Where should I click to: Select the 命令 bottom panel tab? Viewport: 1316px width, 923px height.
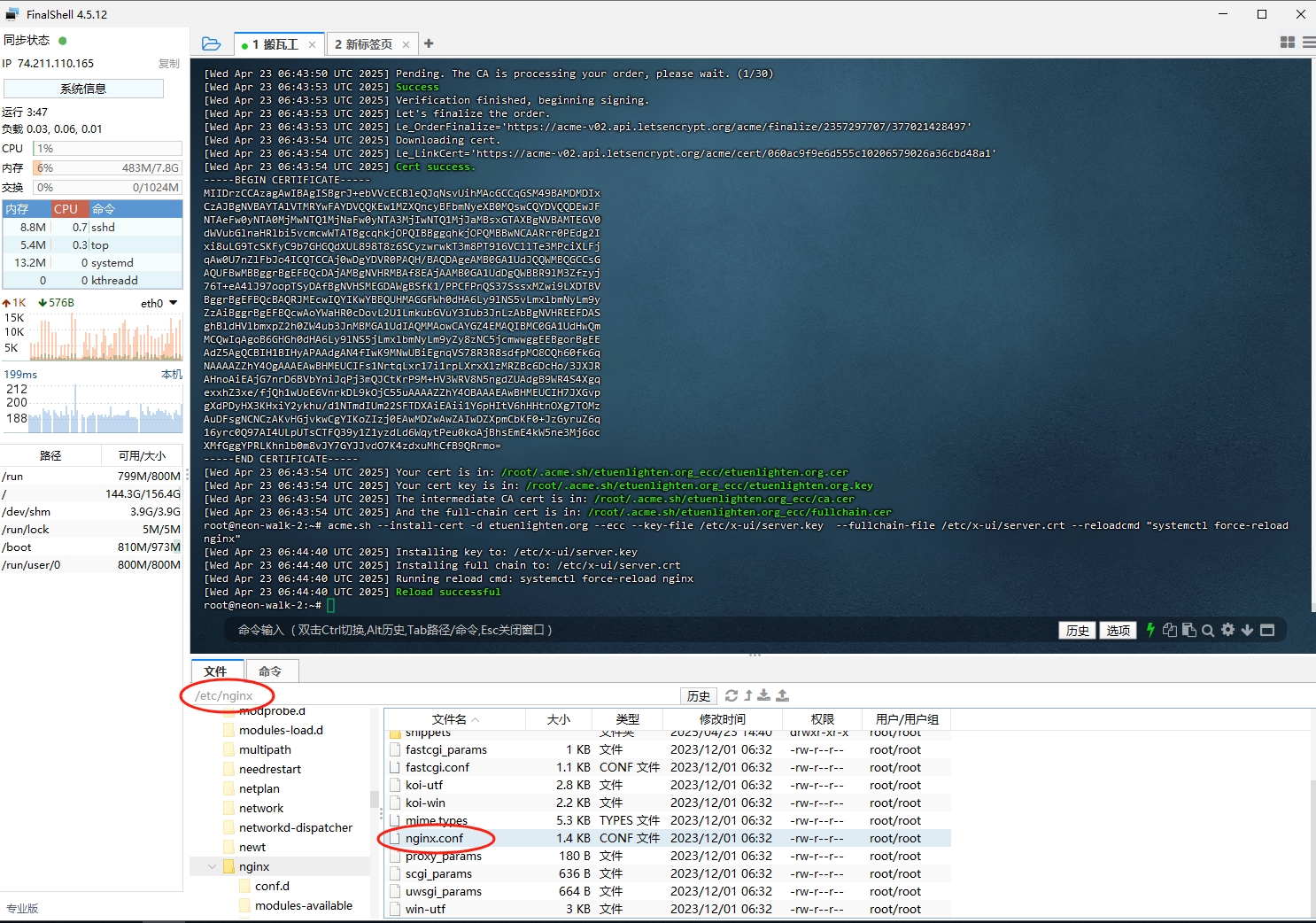pyautogui.click(x=270, y=671)
